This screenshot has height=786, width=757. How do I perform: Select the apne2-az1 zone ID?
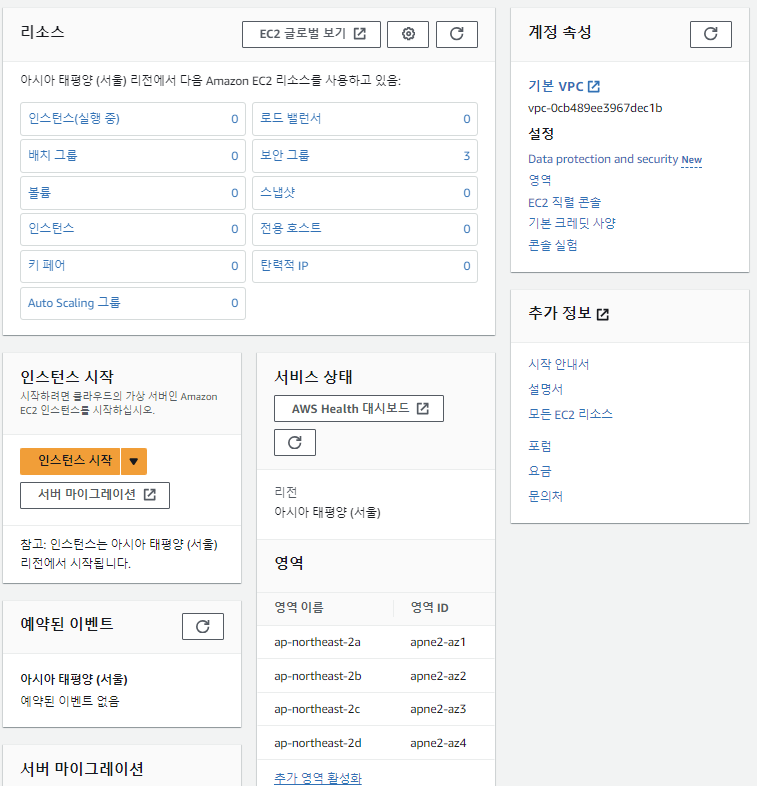coord(438,642)
